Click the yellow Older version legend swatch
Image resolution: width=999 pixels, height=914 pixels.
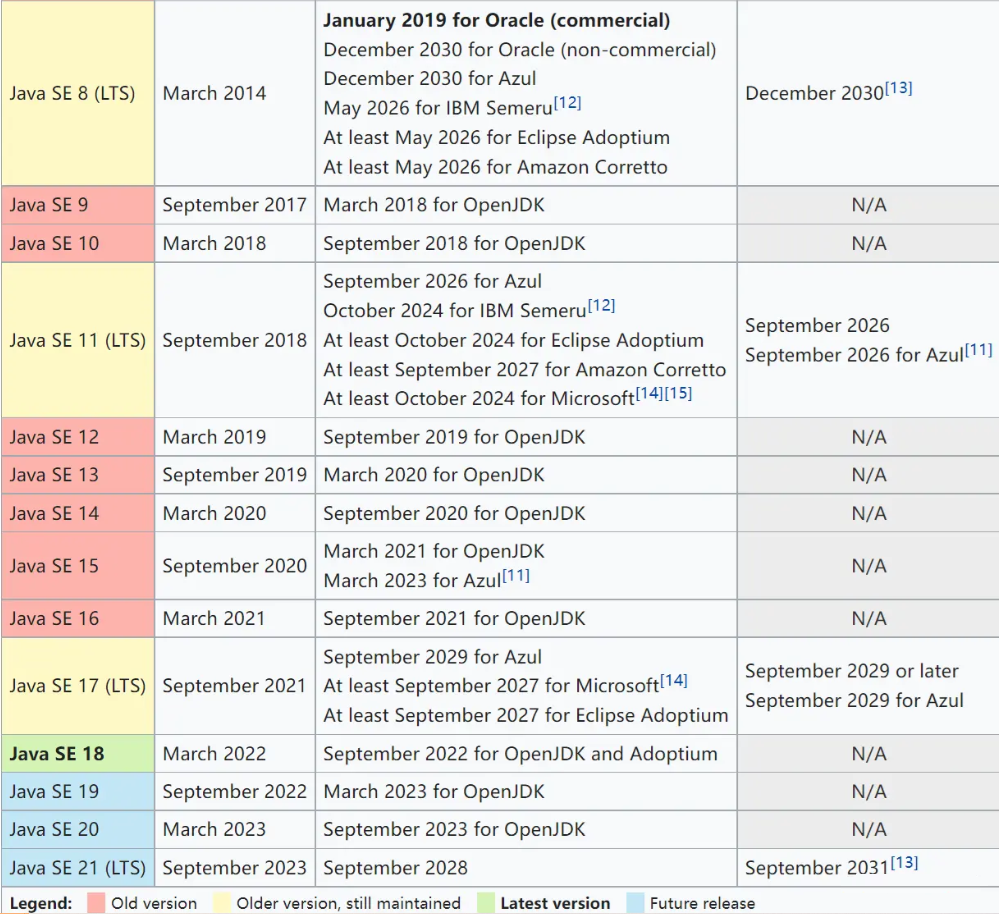(x=222, y=903)
